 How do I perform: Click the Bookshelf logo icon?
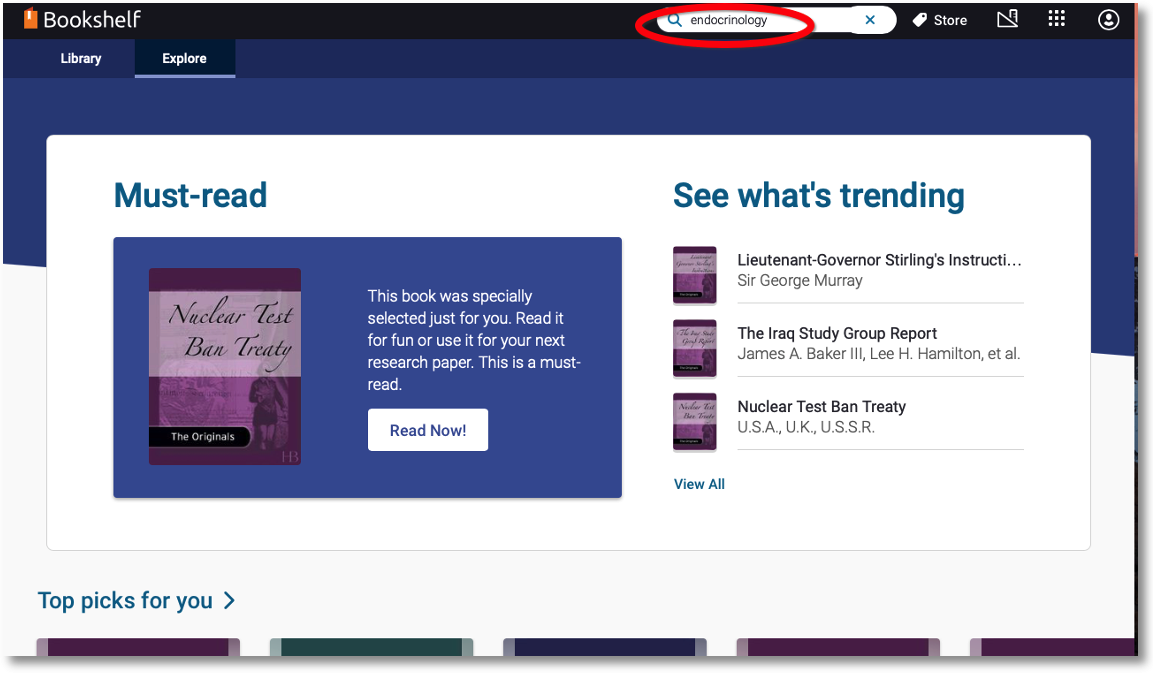(x=30, y=19)
